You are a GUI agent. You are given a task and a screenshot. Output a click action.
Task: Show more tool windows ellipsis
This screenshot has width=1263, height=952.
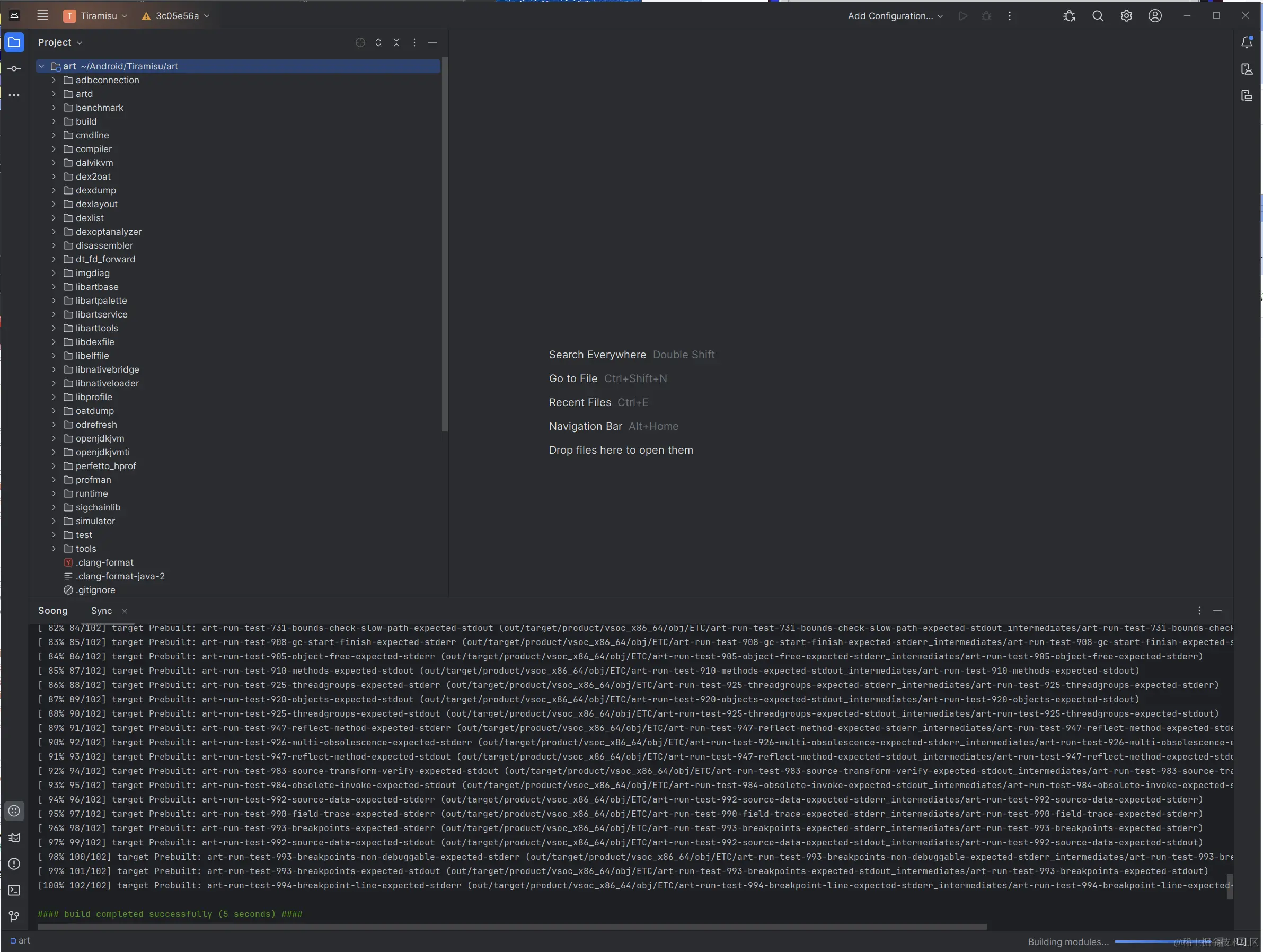(14, 95)
